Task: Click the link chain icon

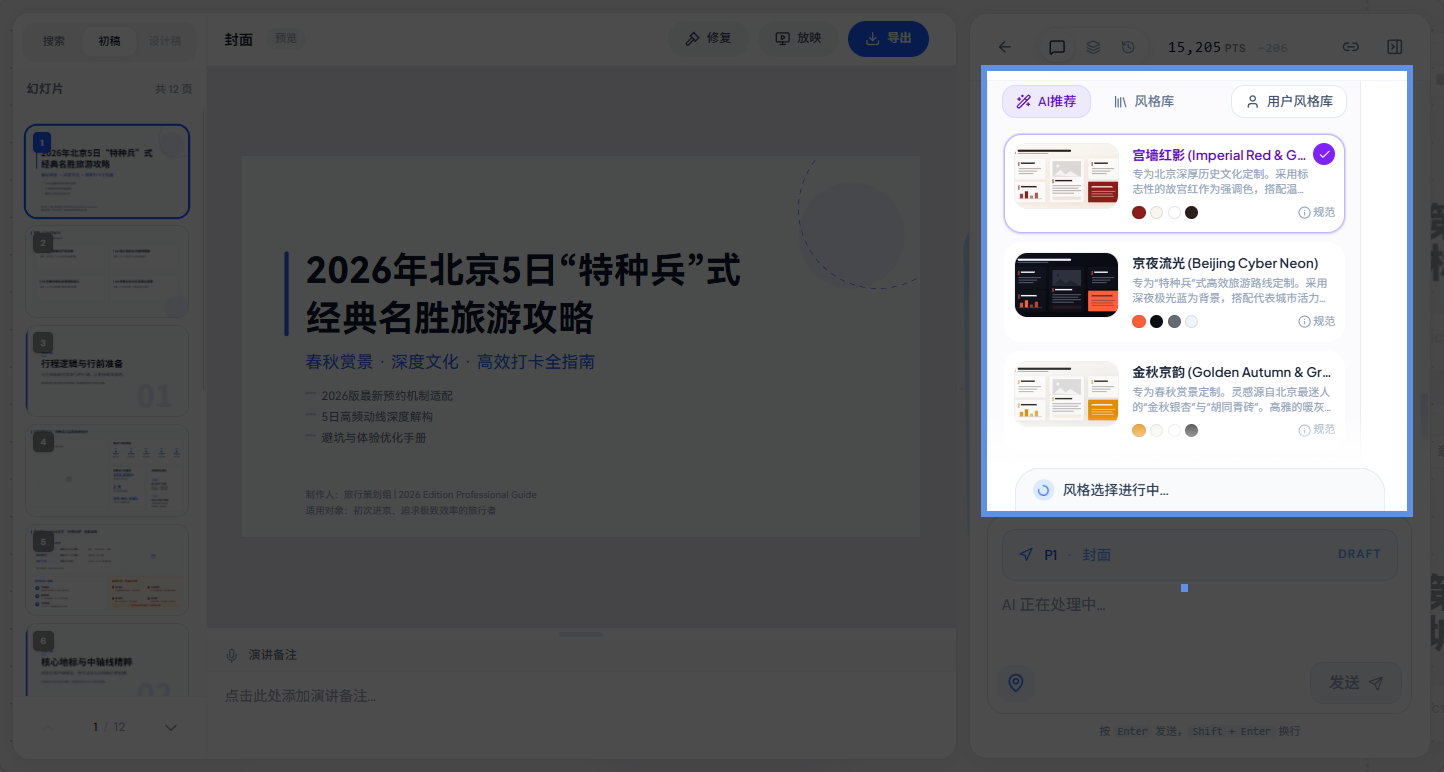Action: tap(1350, 47)
